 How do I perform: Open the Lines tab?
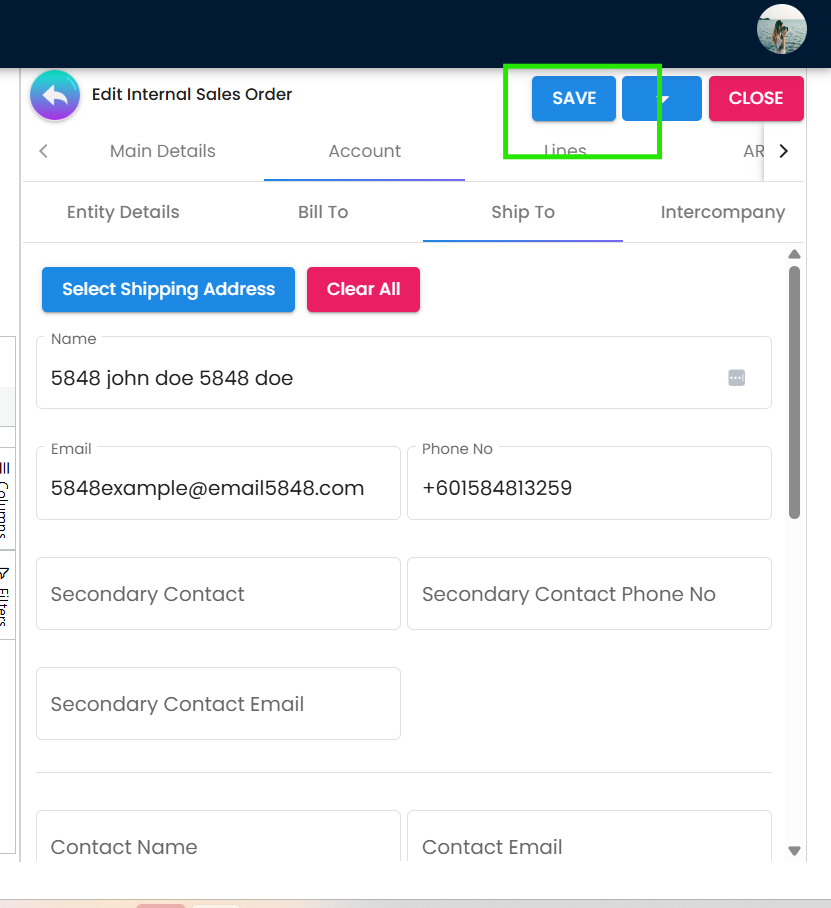(x=565, y=151)
